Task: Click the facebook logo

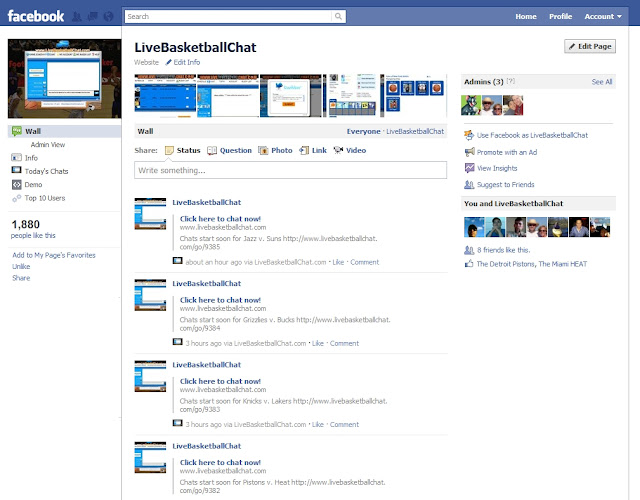Action: point(36,16)
